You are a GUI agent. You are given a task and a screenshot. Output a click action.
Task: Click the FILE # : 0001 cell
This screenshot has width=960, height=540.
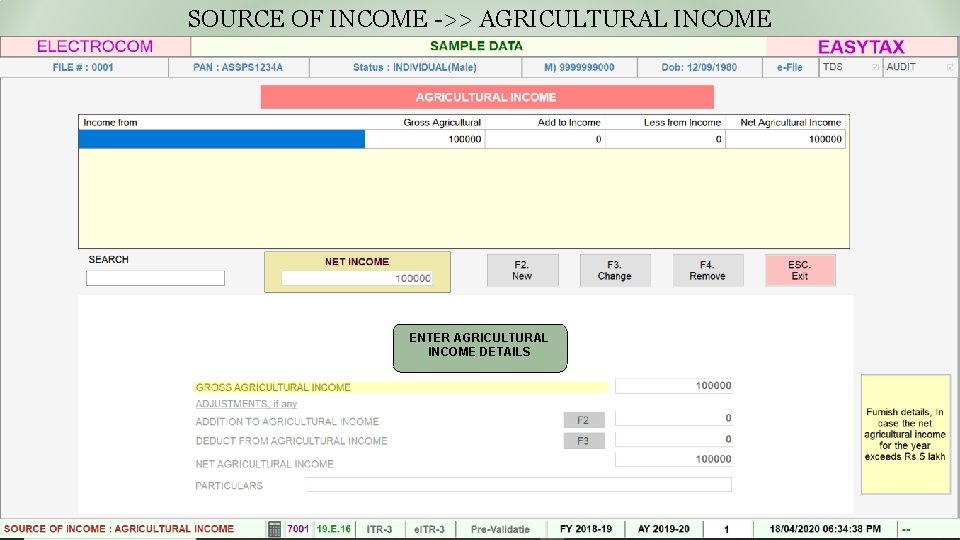pyautogui.click(x=83, y=67)
